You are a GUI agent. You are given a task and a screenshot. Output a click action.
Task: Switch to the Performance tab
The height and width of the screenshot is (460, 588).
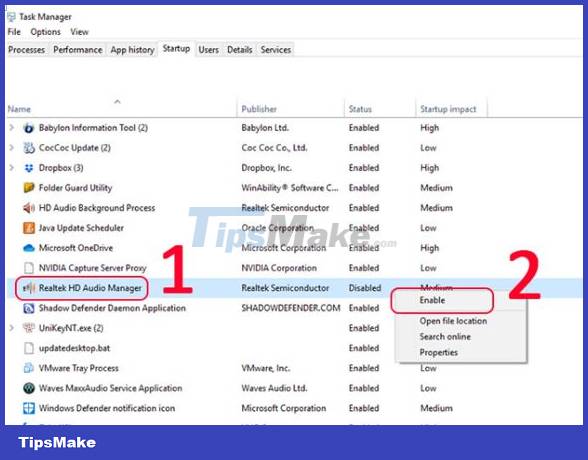point(78,50)
